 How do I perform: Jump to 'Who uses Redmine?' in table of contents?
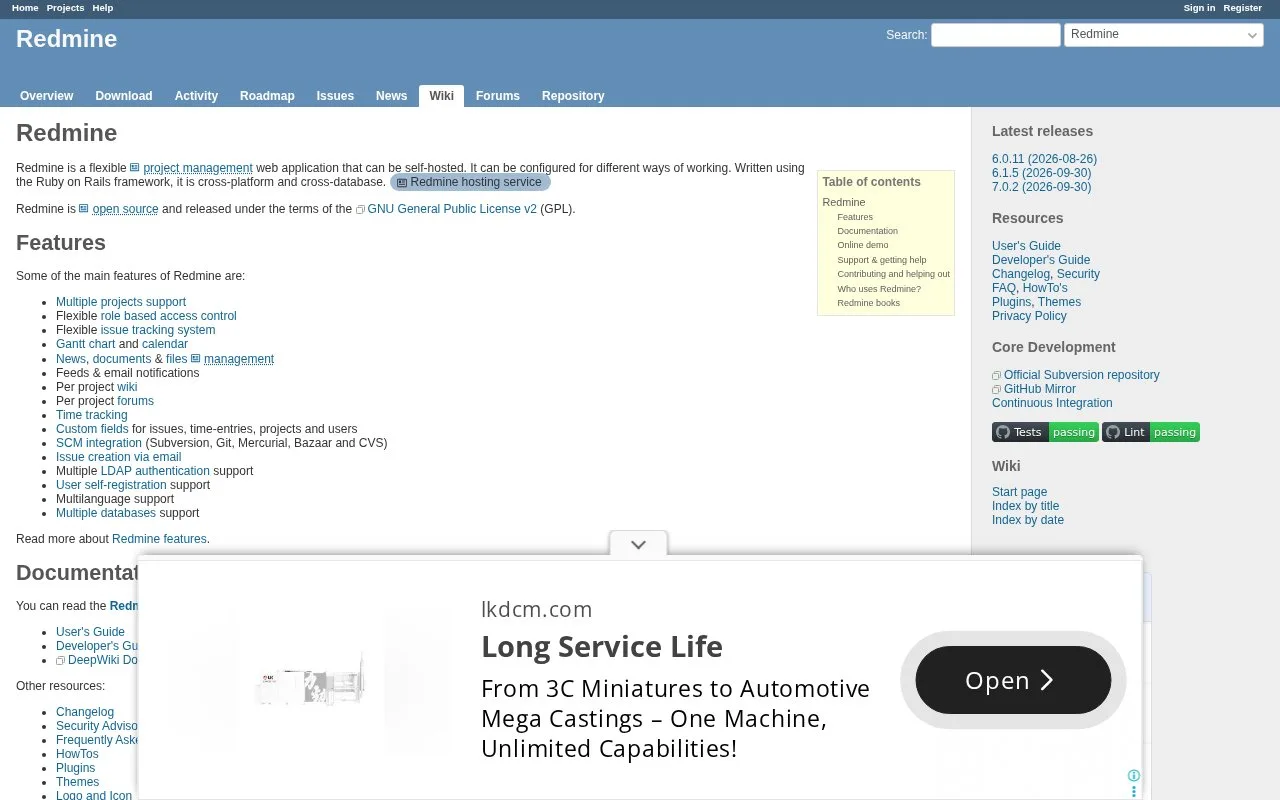pyautogui.click(x=879, y=289)
